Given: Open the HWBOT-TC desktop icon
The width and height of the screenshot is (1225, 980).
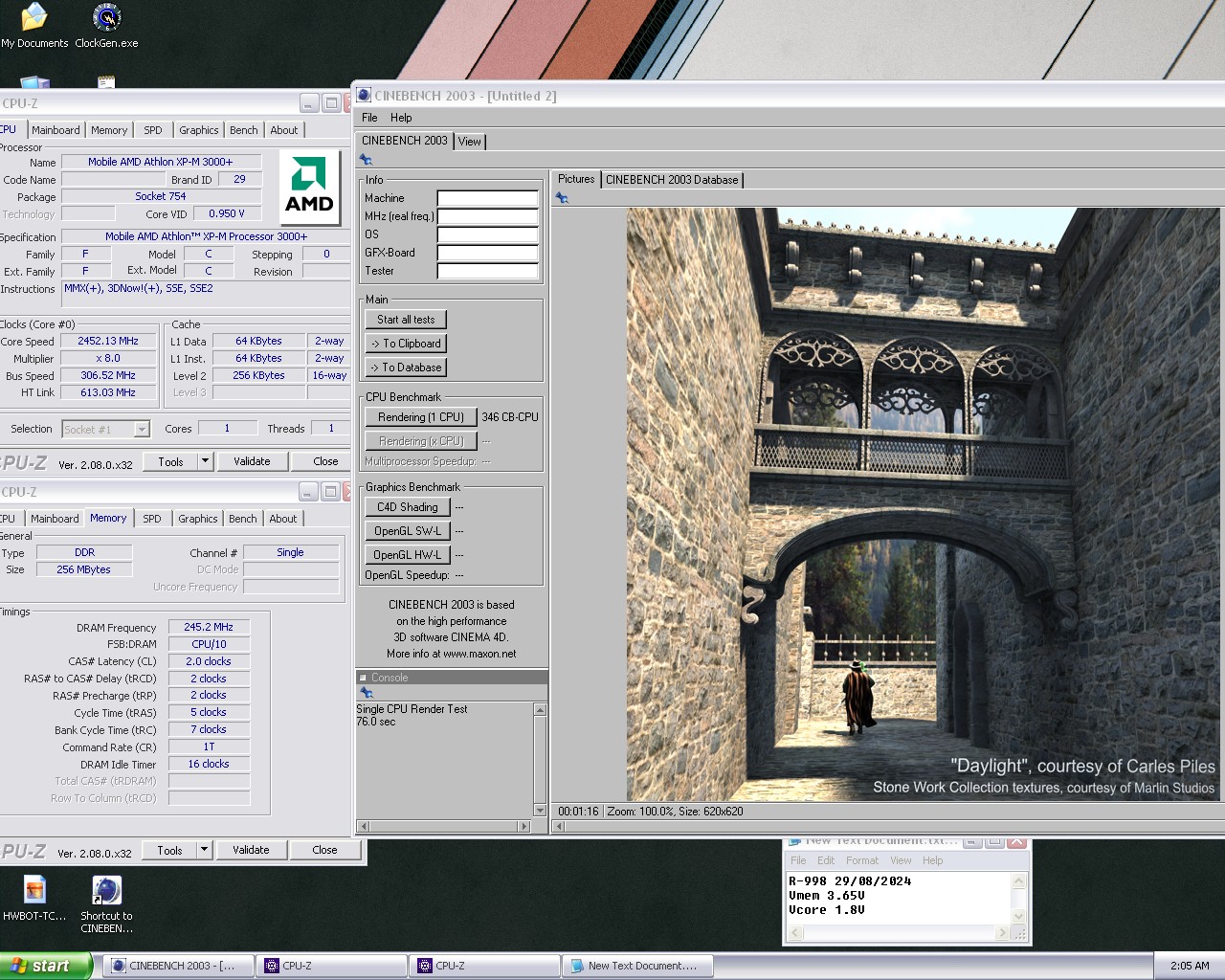Looking at the screenshot, I should coord(34,899).
